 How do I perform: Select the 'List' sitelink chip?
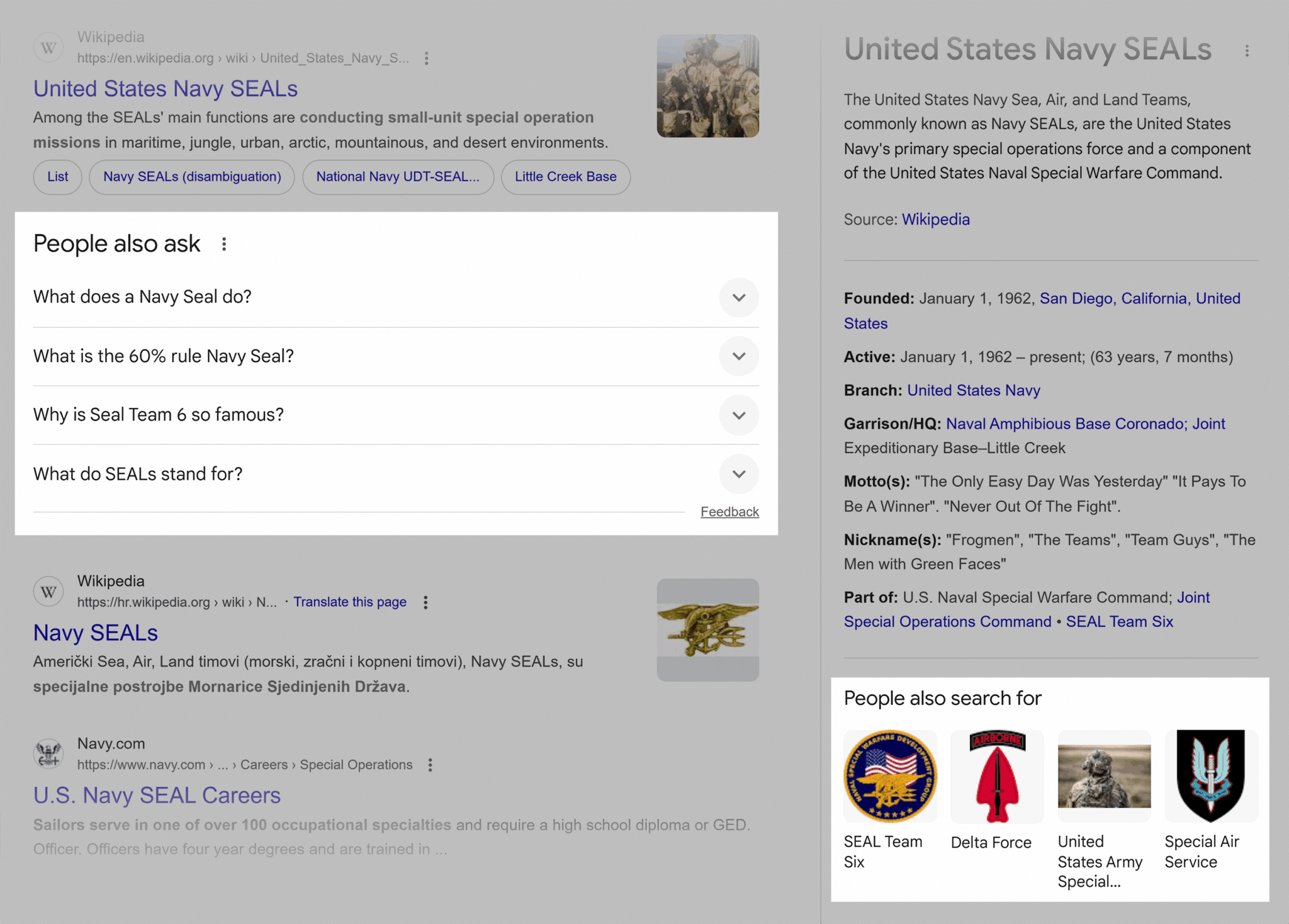(57, 177)
